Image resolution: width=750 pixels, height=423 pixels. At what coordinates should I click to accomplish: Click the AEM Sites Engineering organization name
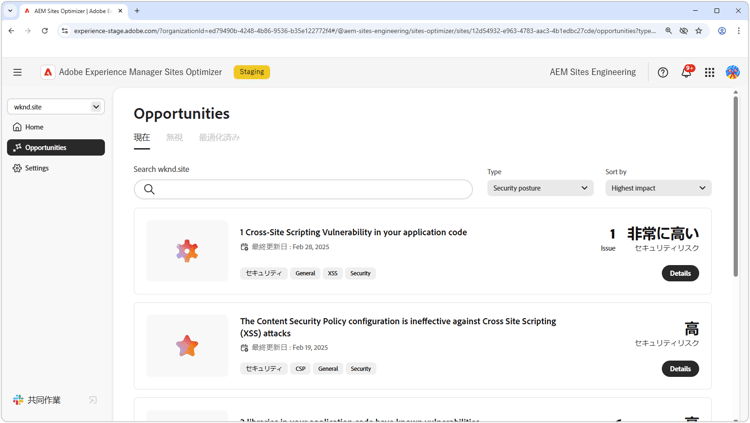593,72
